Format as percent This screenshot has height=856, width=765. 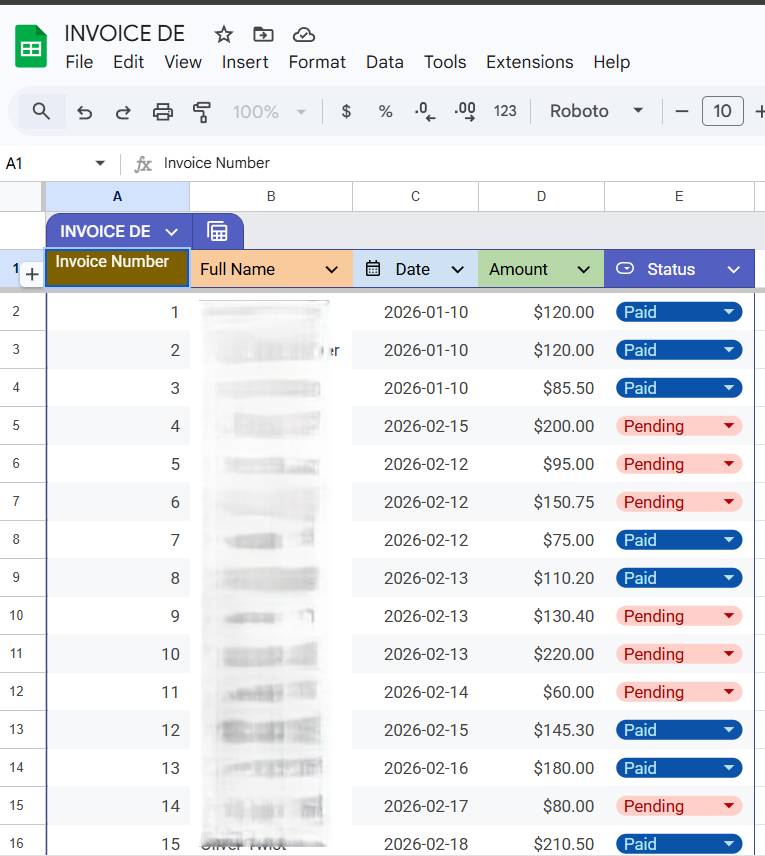point(386,111)
